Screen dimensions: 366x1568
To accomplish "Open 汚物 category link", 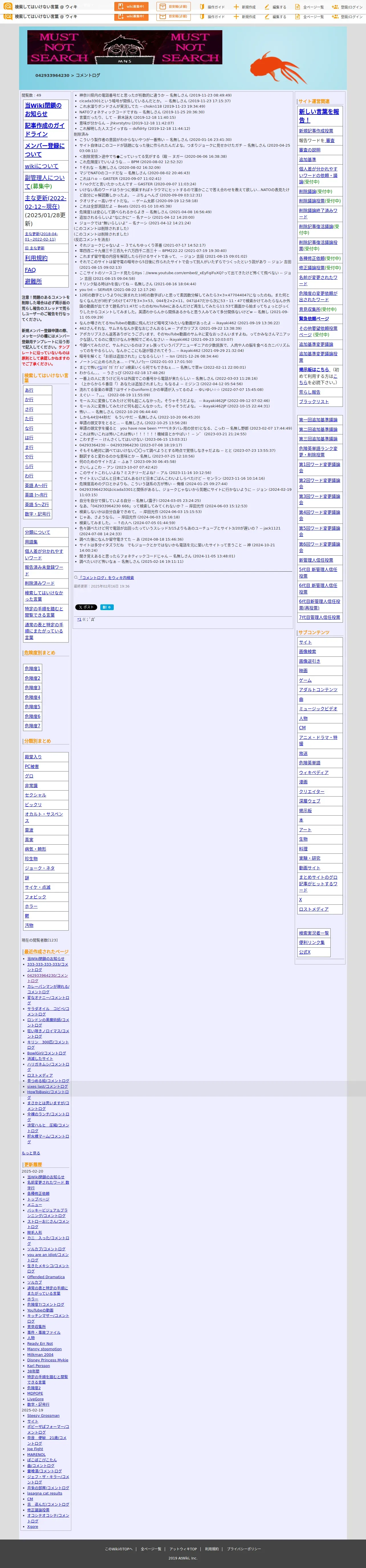I will (29, 925).
